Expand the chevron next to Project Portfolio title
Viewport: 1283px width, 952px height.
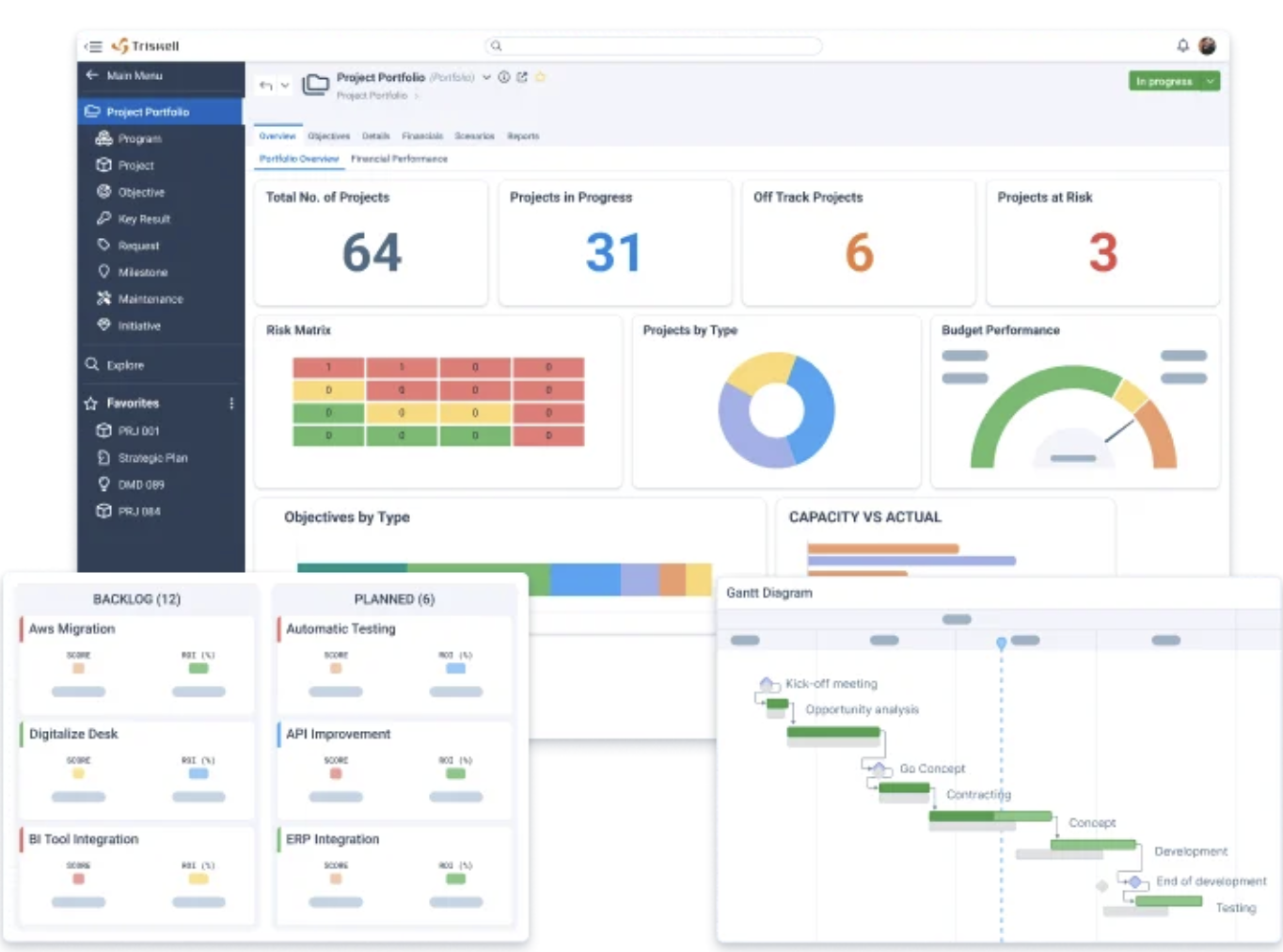click(486, 77)
